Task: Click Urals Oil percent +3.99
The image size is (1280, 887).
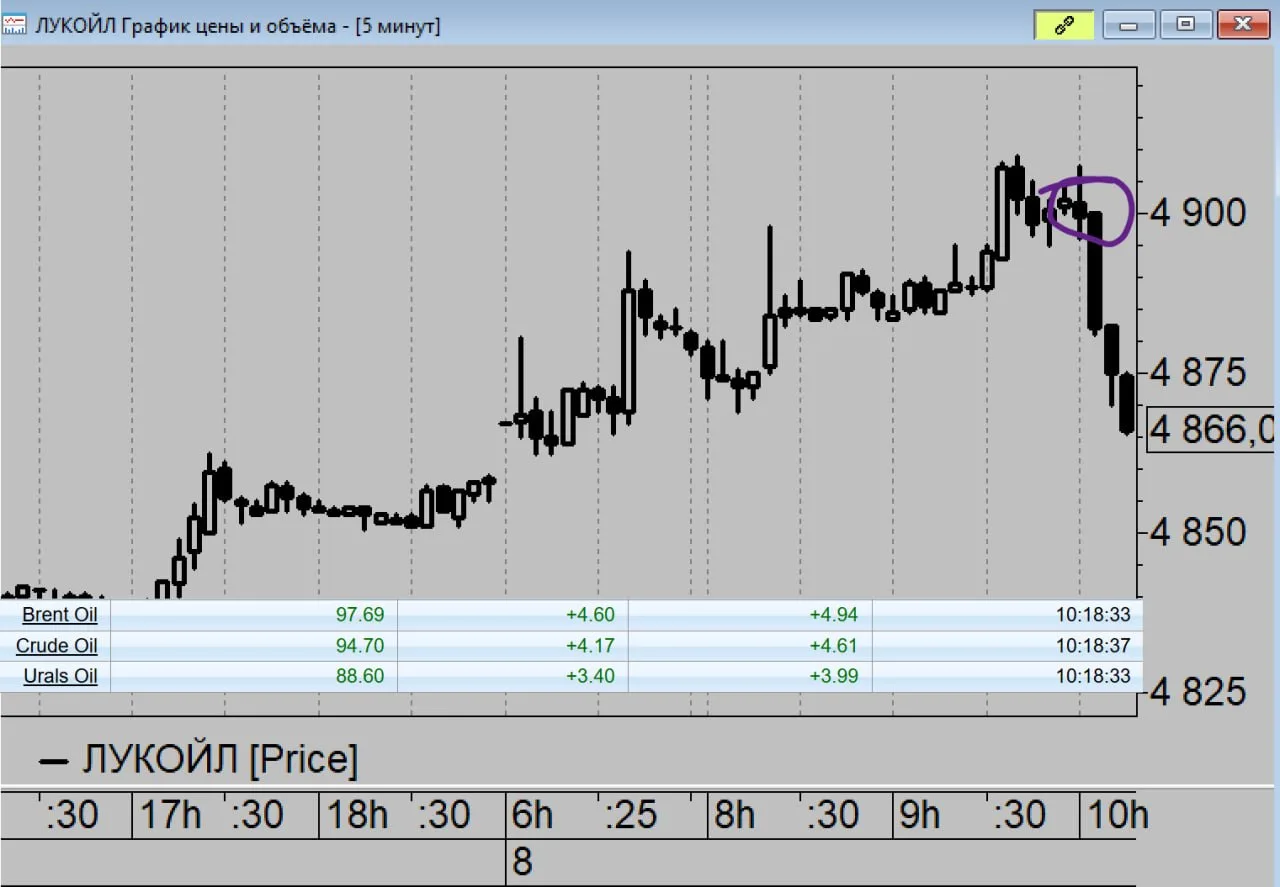Action: point(833,676)
